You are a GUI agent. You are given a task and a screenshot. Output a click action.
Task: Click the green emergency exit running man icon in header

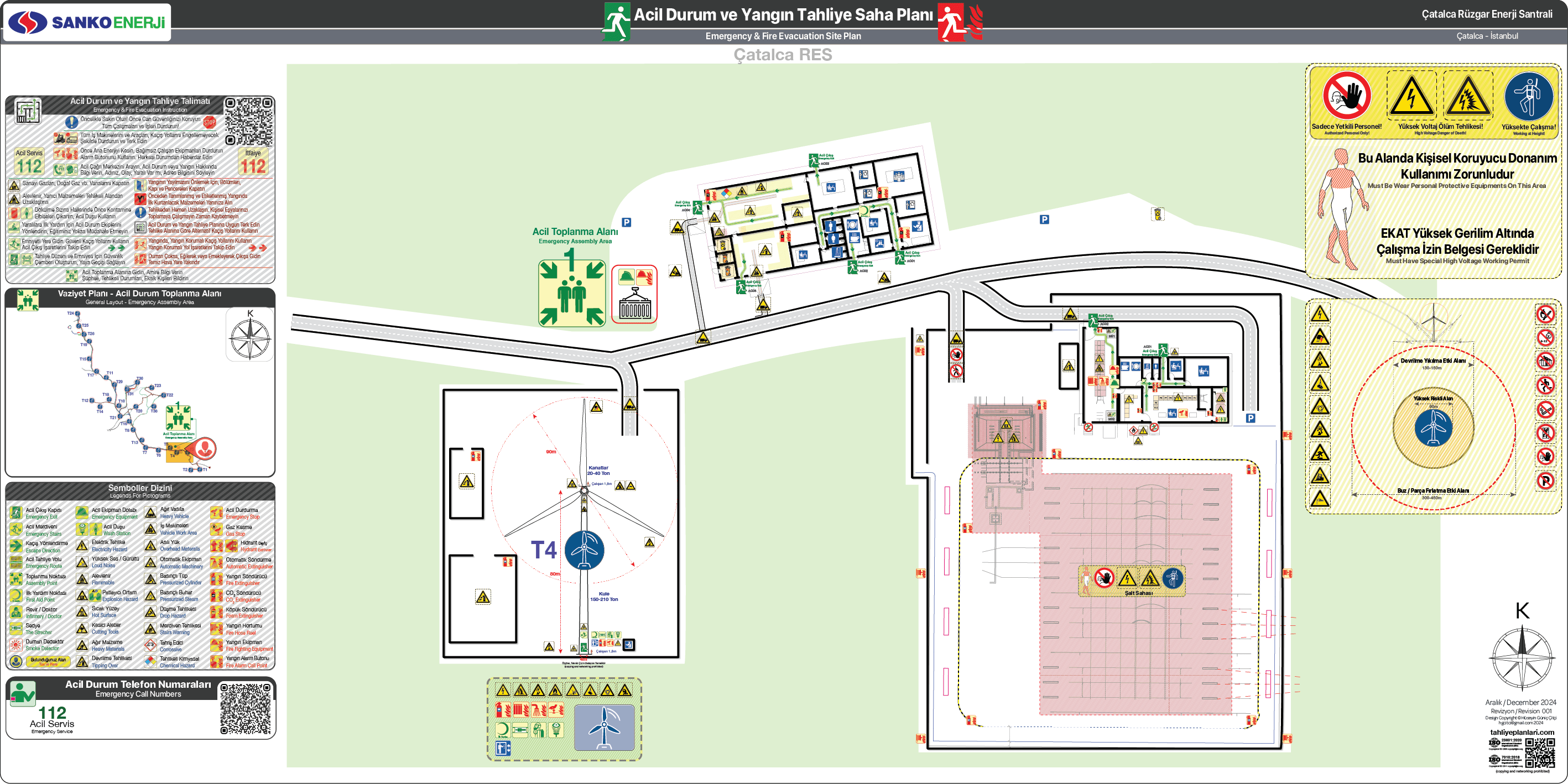pyautogui.click(x=617, y=22)
